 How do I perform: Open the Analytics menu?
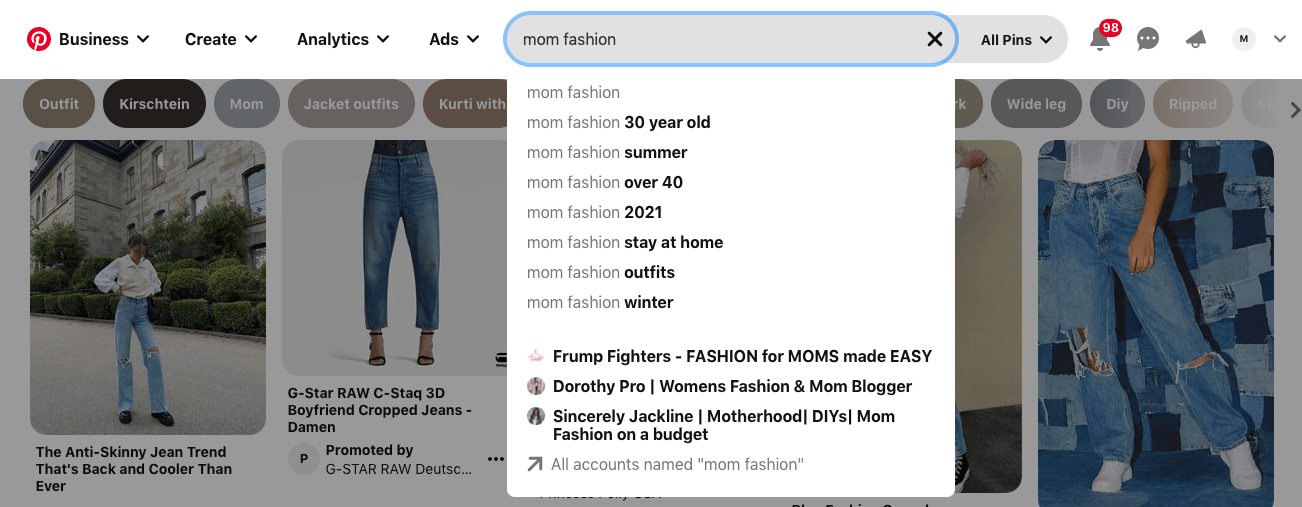pos(343,39)
